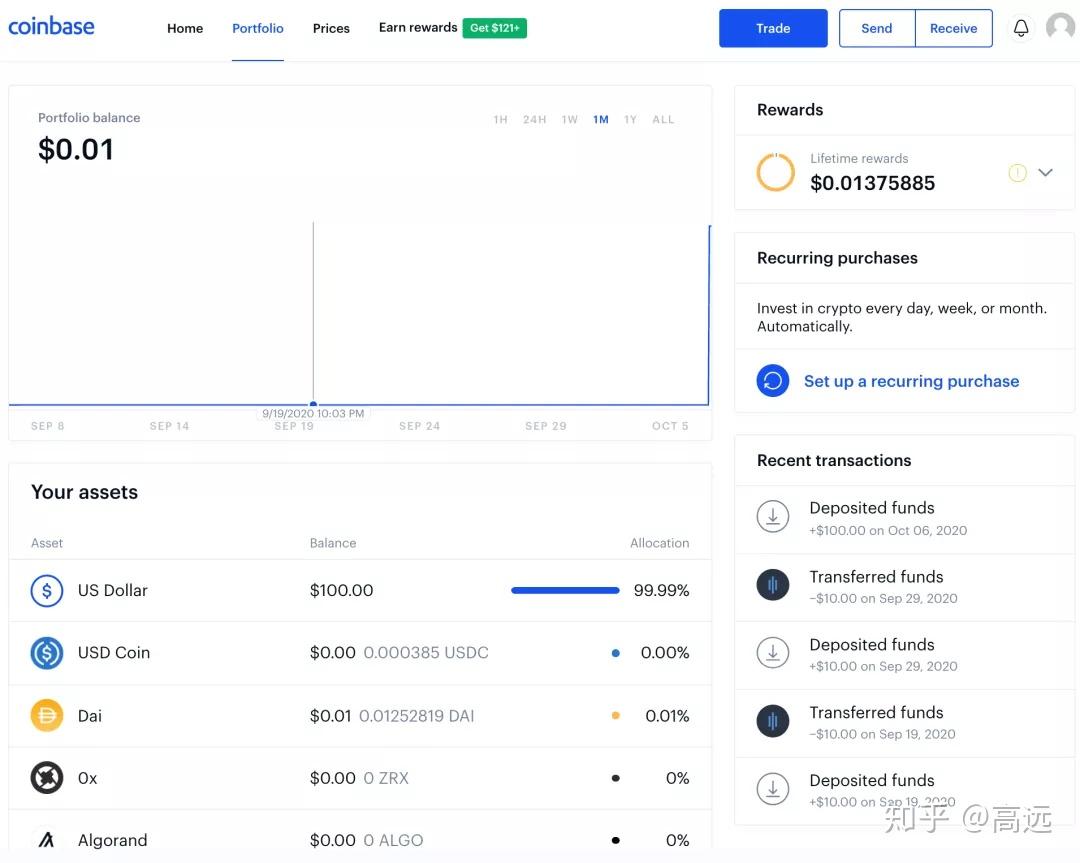Click the Dai orange allocation dot

click(616, 716)
